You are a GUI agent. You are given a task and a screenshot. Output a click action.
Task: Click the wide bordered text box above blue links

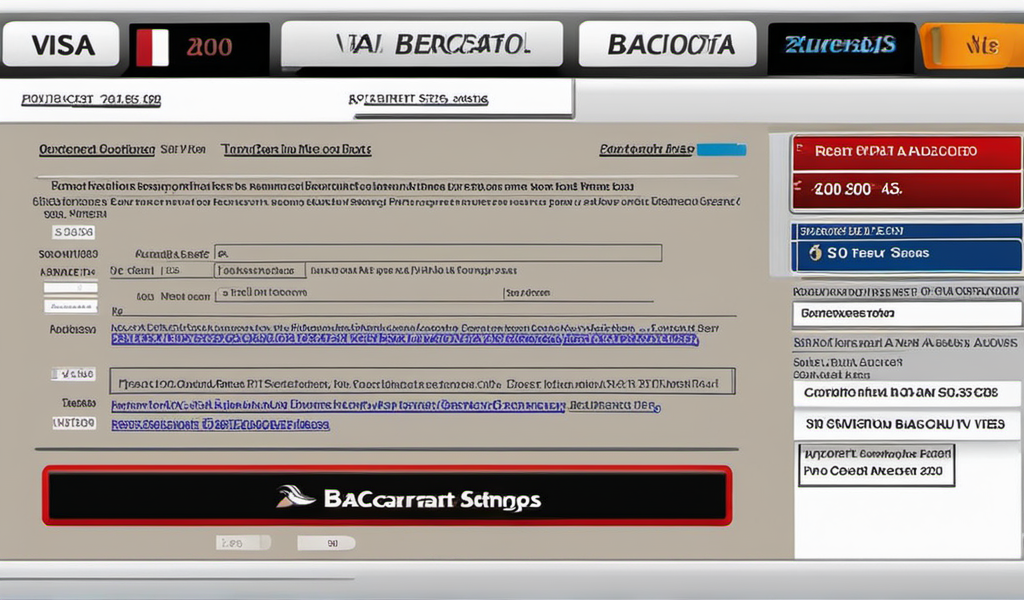tap(421, 381)
